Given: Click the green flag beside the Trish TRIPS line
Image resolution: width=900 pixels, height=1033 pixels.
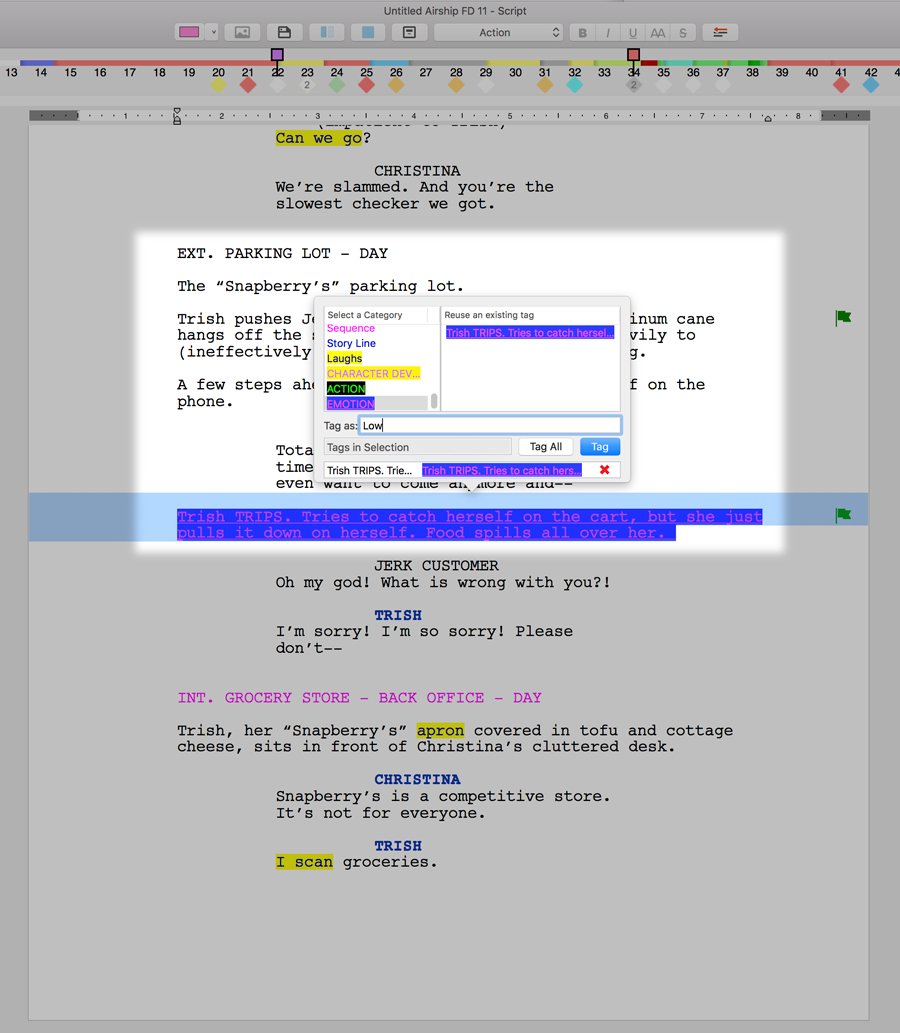Looking at the screenshot, I should coord(843,515).
